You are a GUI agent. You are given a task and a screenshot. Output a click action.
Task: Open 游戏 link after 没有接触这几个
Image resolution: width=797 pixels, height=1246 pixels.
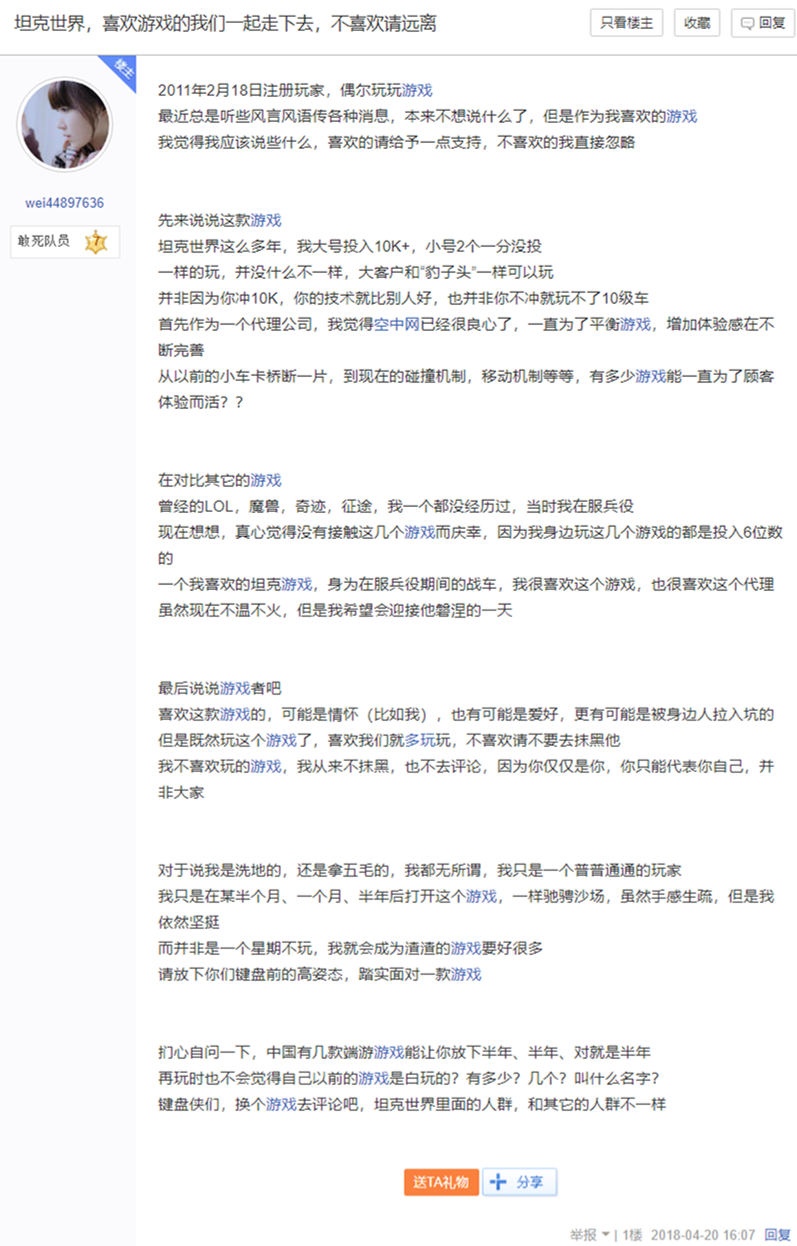pos(420,532)
